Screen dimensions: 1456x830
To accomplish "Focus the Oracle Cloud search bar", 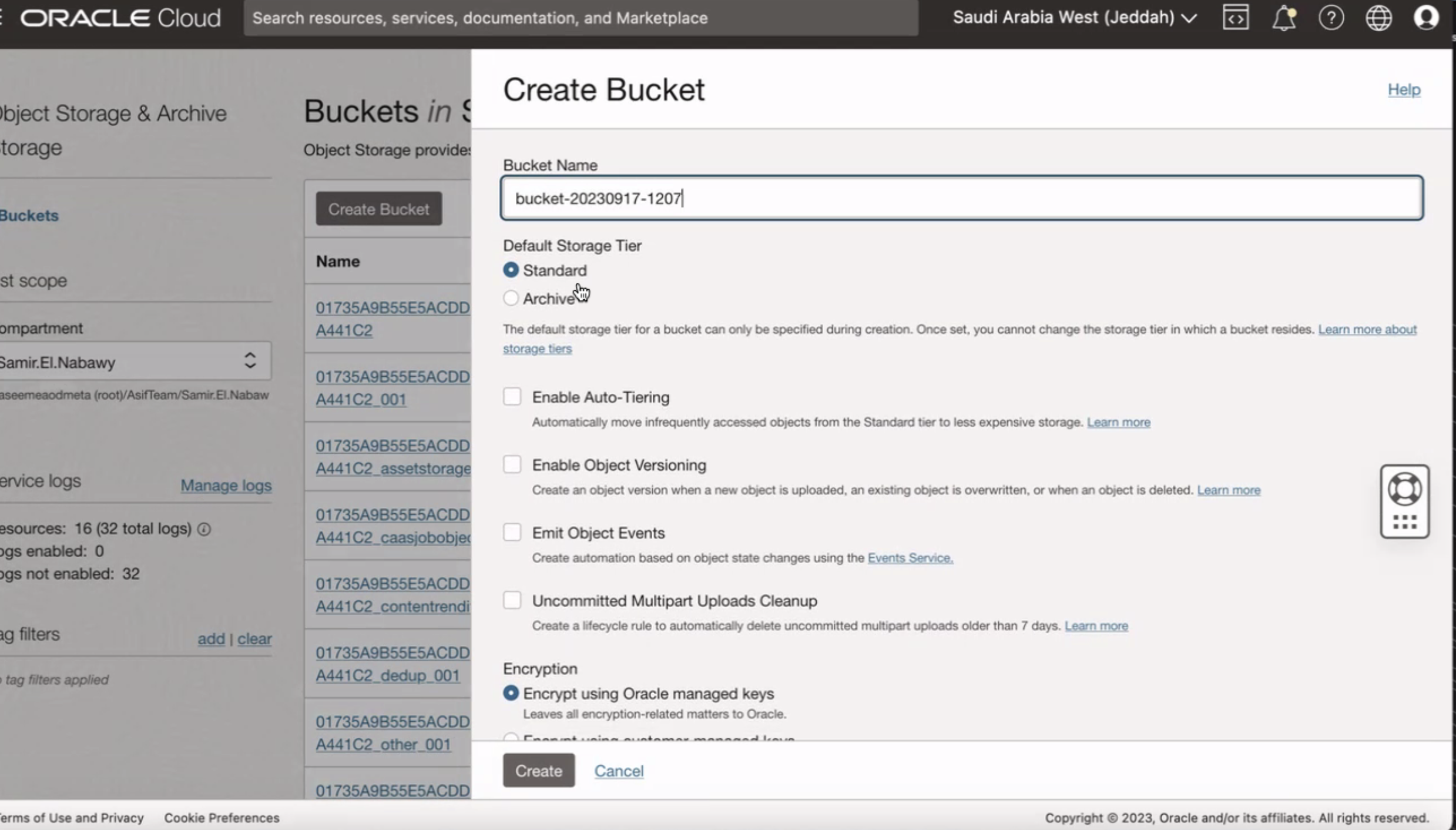I will point(580,18).
